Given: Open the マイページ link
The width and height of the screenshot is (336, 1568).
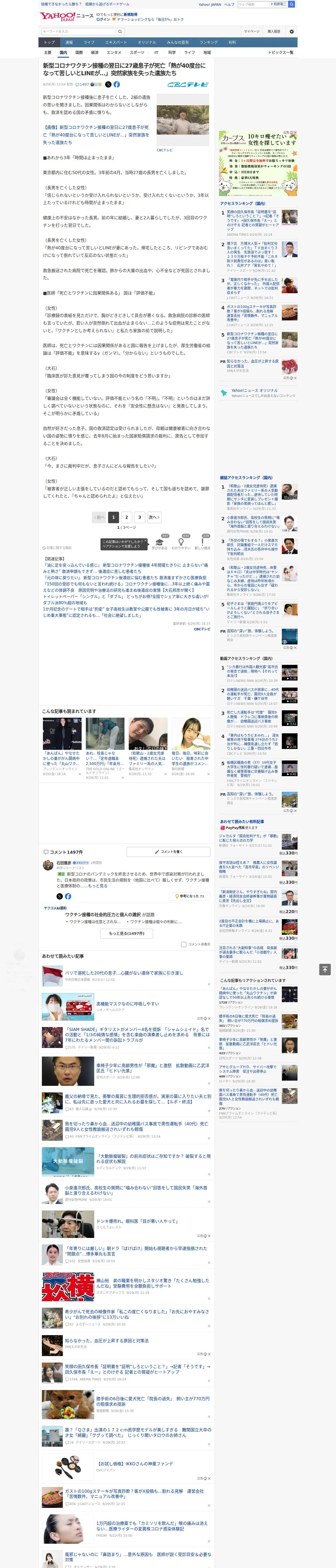Looking at the screenshot, I should tap(251, 32).
